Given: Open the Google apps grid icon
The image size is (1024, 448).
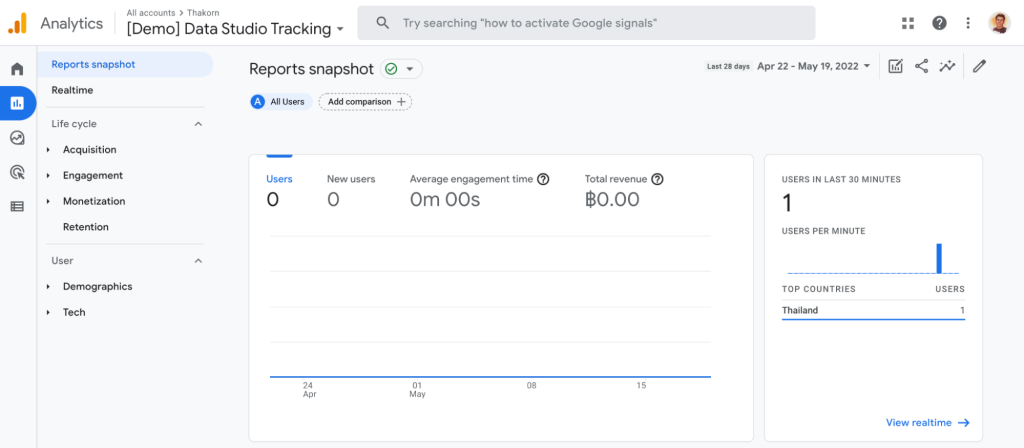Looking at the screenshot, I should pyautogui.click(x=908, y=24).
